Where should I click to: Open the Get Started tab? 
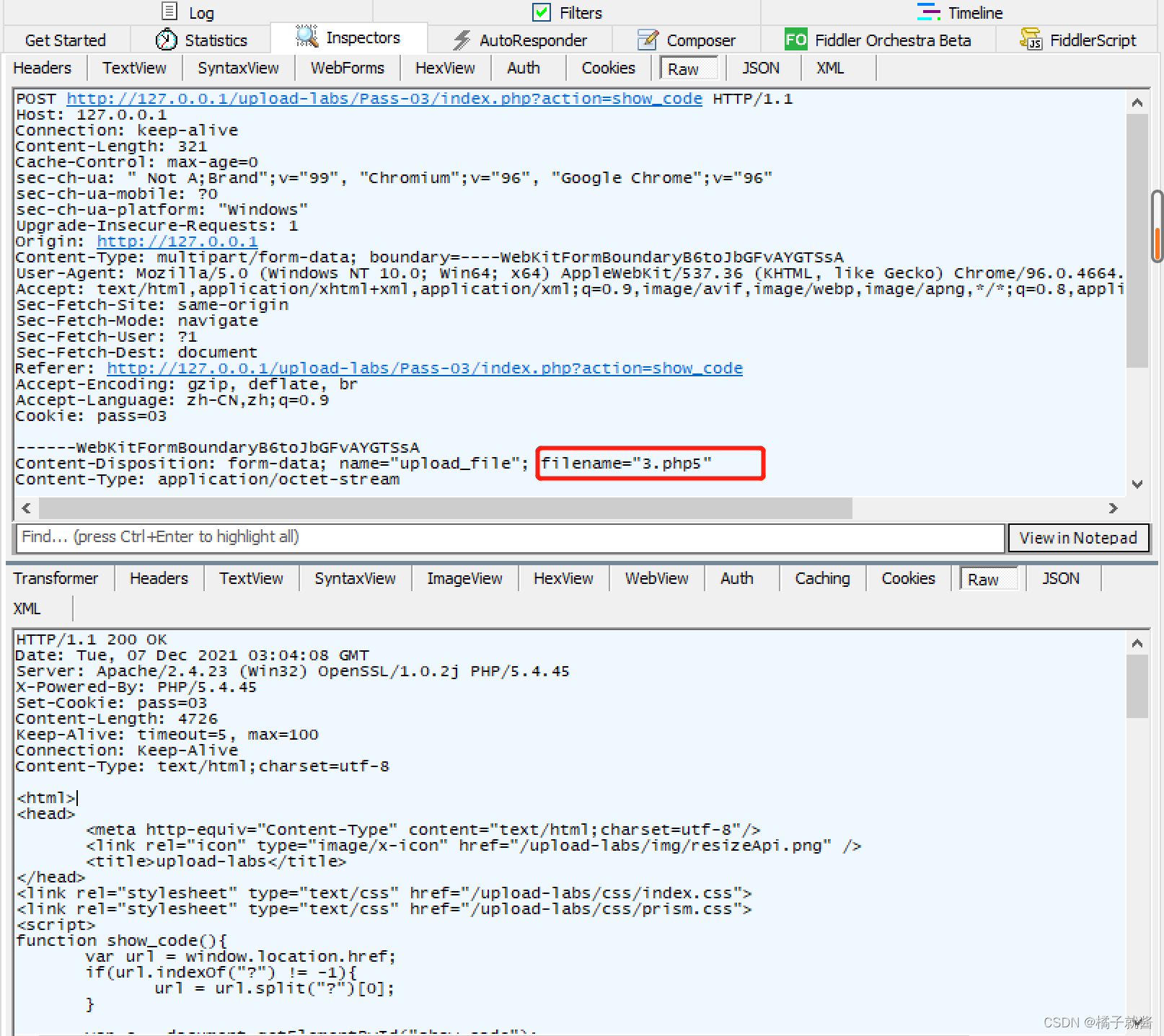66,40
